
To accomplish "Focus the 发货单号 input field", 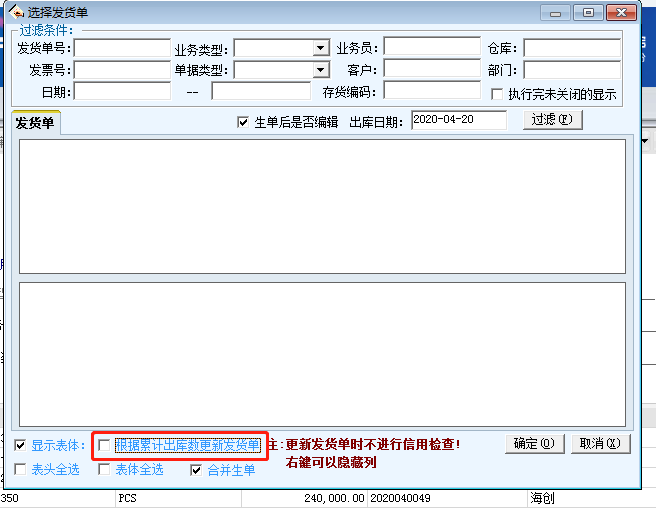I will (122, 48).
